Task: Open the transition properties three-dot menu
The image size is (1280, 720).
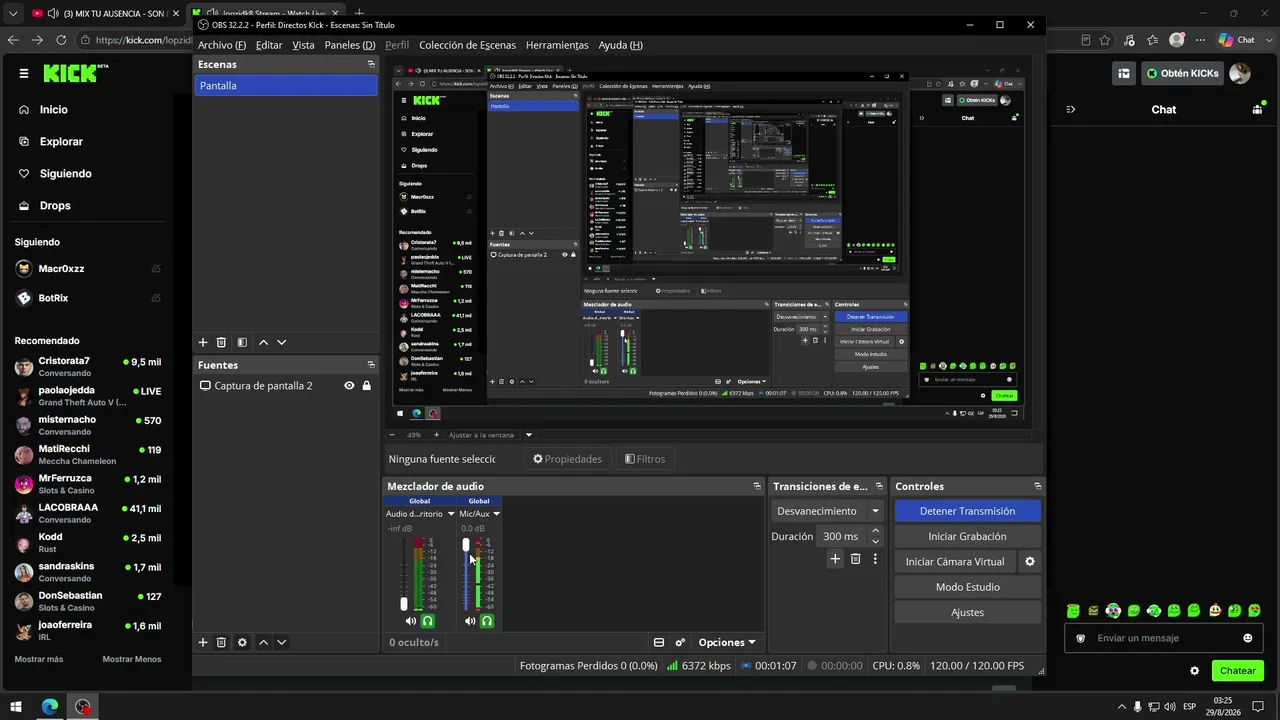Action: [x=875, y=559]
